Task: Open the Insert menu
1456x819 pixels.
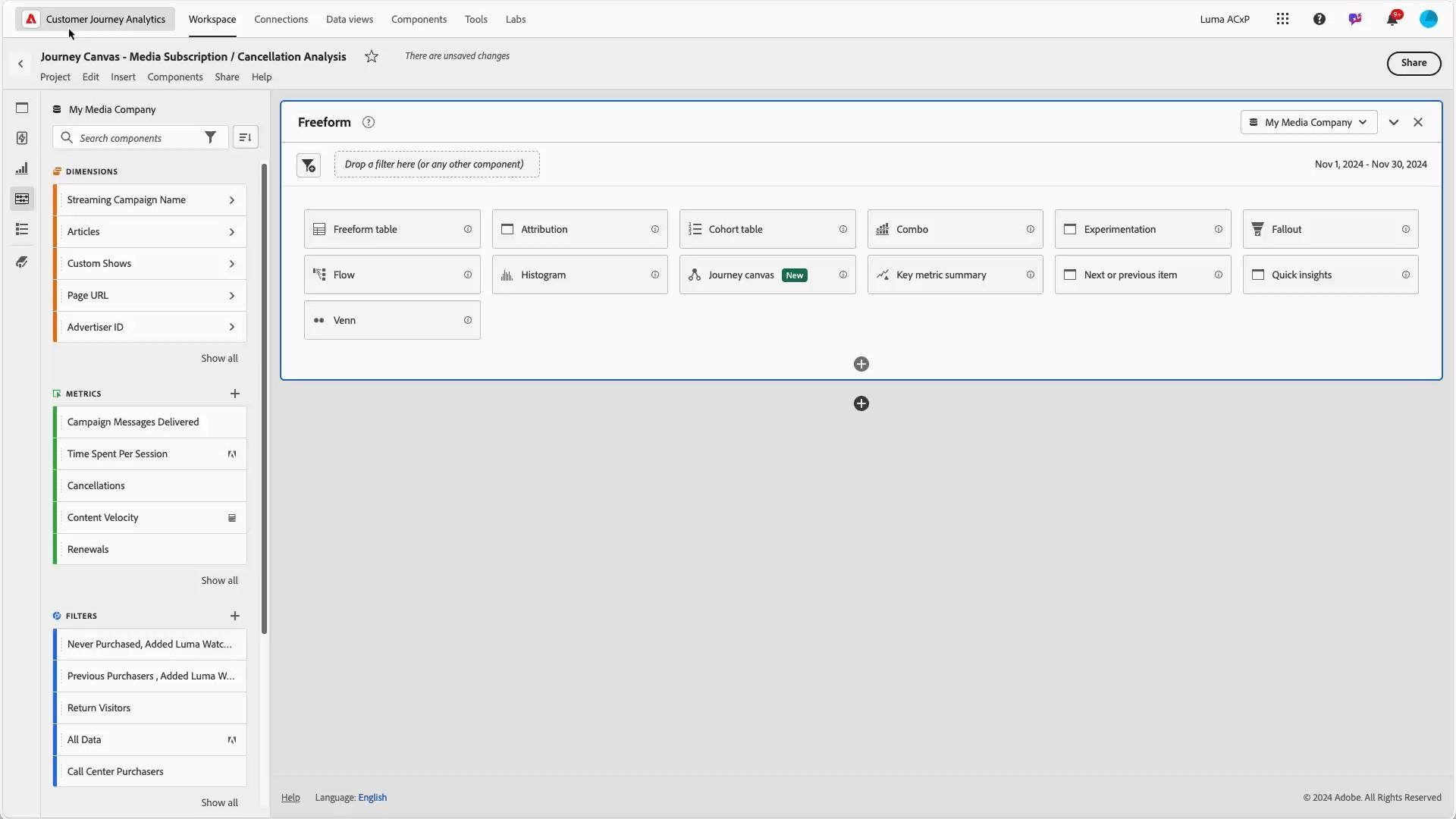Action: pos(123,77)
